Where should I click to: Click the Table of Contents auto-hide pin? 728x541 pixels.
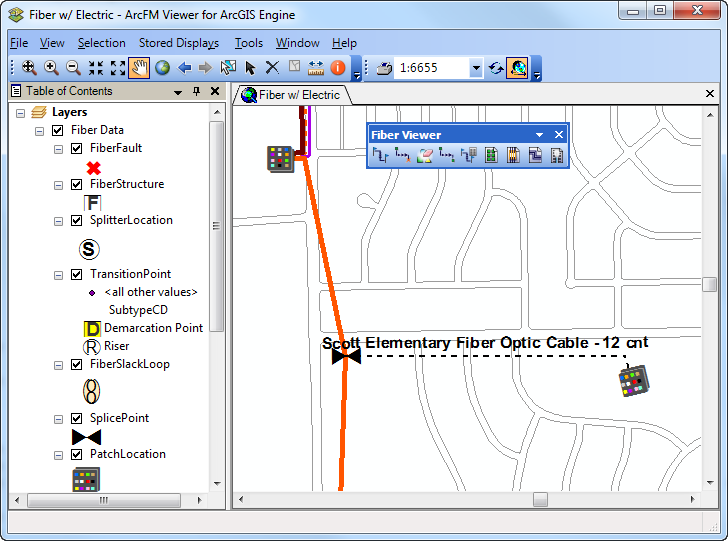click(196, 91)
